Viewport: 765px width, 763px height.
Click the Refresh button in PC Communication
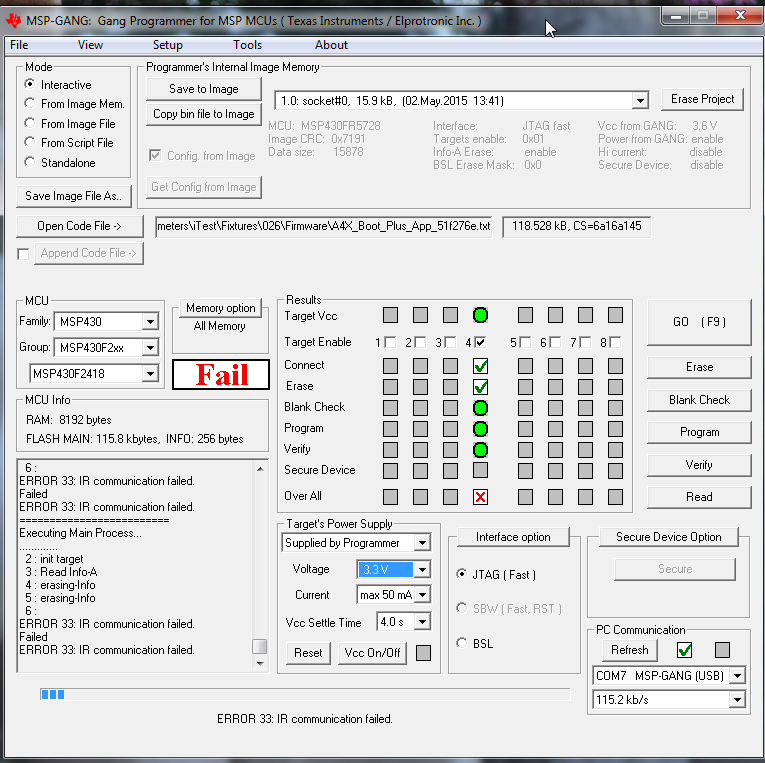[629, 650]
